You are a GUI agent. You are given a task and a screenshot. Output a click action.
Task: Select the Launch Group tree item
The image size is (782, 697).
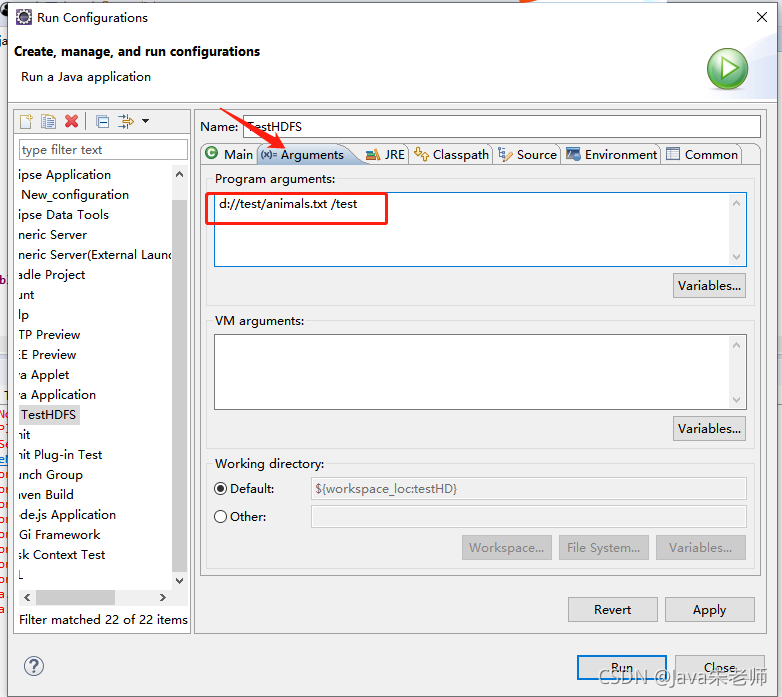click(x=50, y=475)
